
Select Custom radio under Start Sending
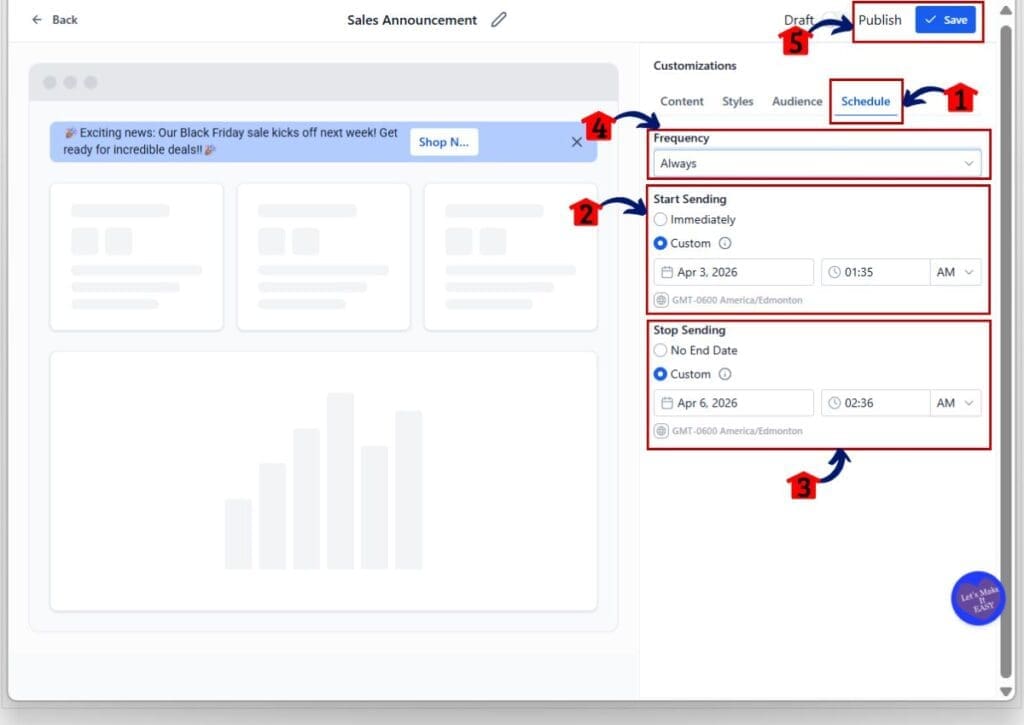pos(660,243)
